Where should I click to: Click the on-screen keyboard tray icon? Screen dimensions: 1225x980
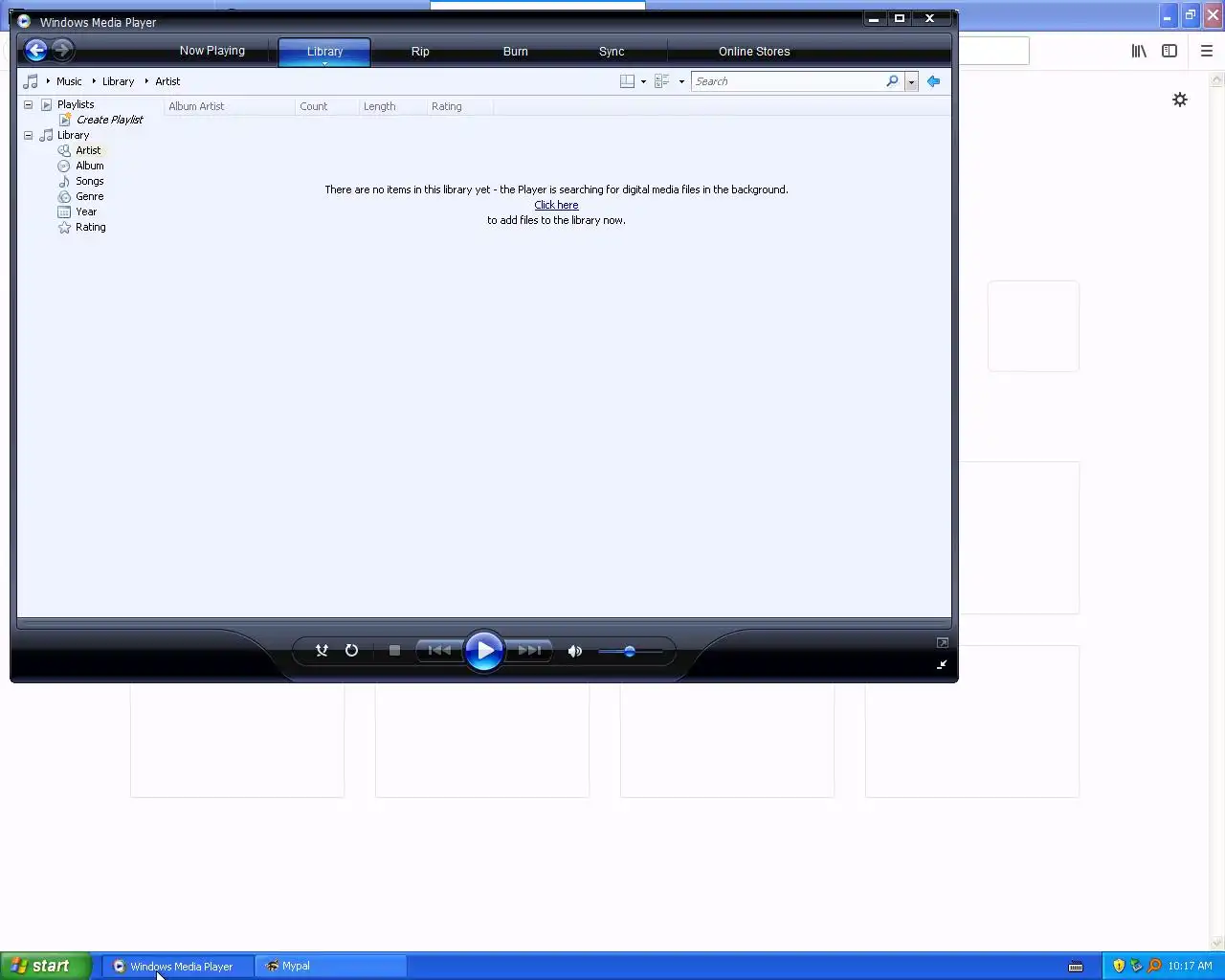click(1076, 967)
